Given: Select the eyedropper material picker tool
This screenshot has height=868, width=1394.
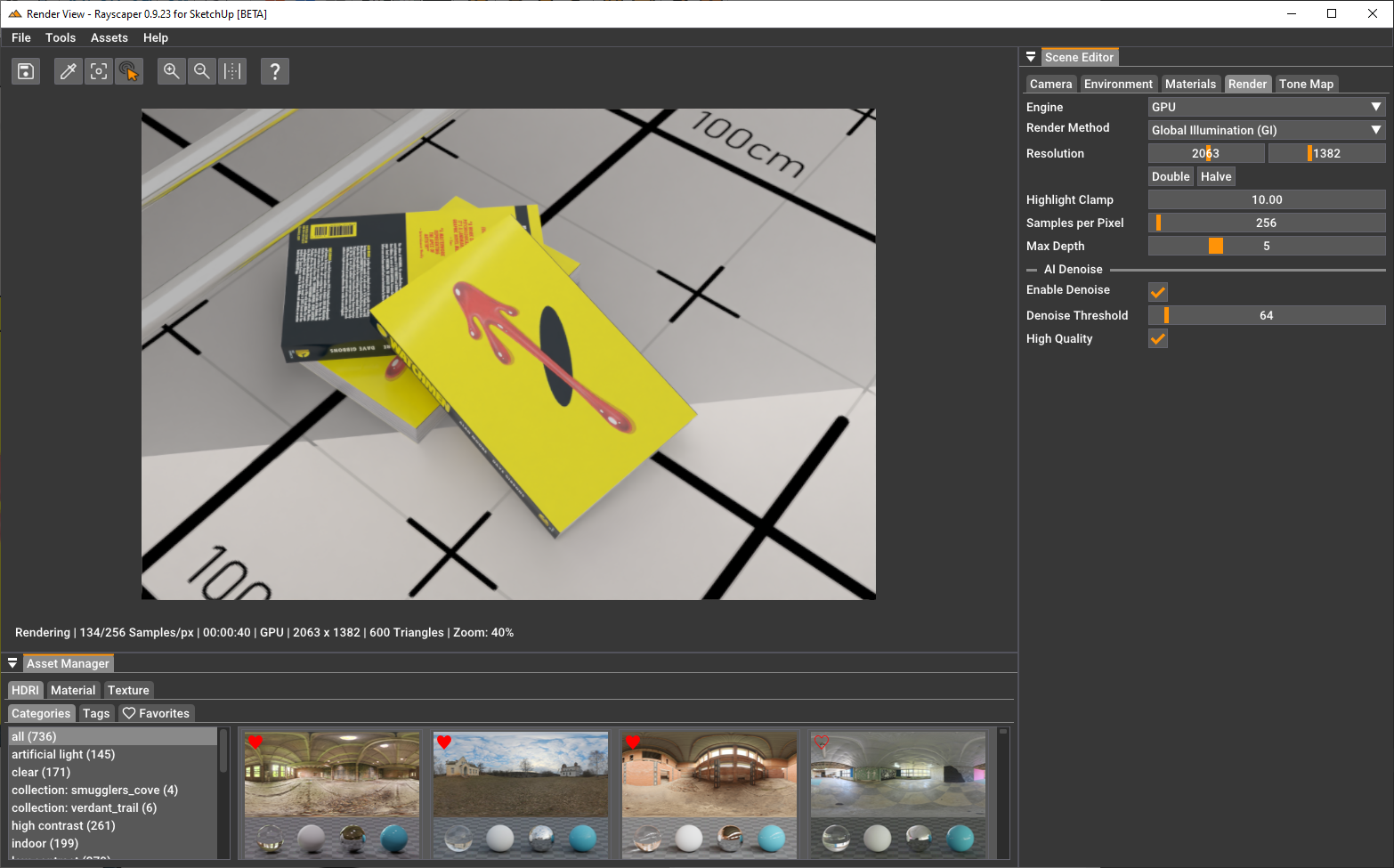Looking at the screenshot, I should (x=68, y=71).
